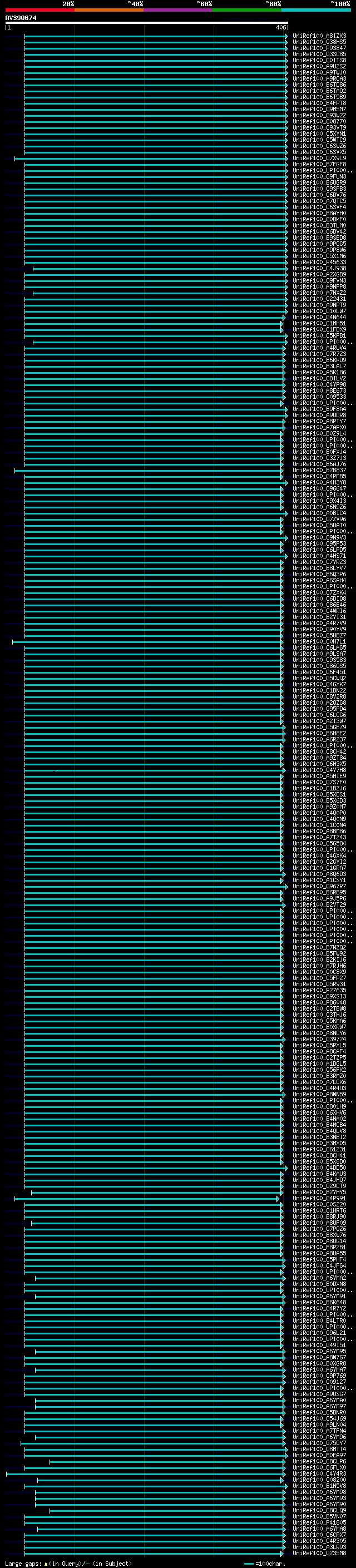Screen dimensions: 356x1568
Task: Select the UniRef100_Q7S7F0 label
Action: (319, 782)
